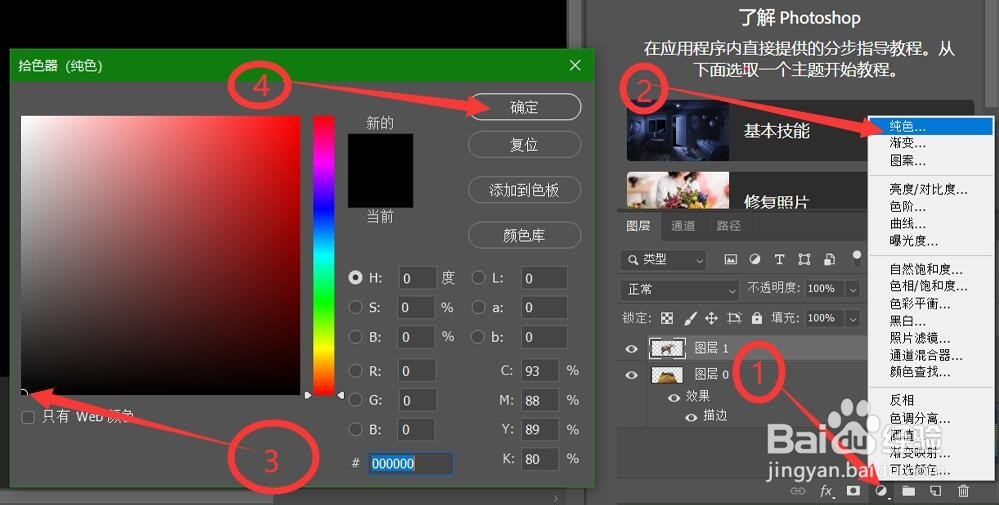
Task: Choose 渐变... from the menu
Action: coord(930,143)
